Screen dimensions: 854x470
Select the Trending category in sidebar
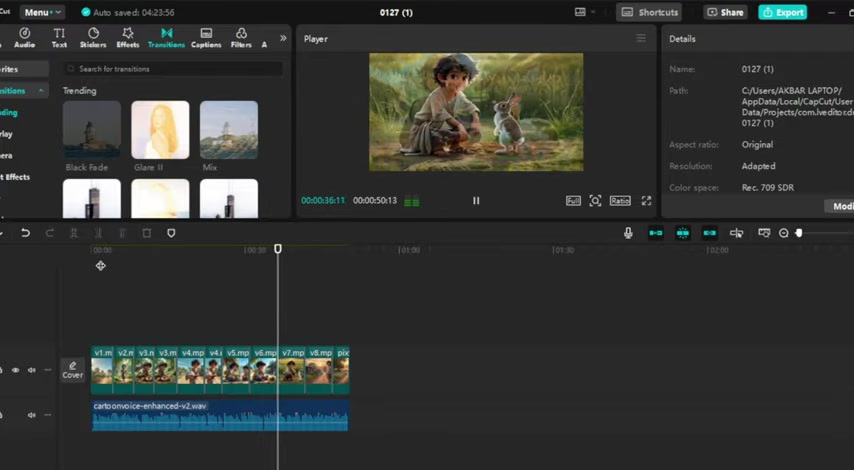[x=9, y=112]
